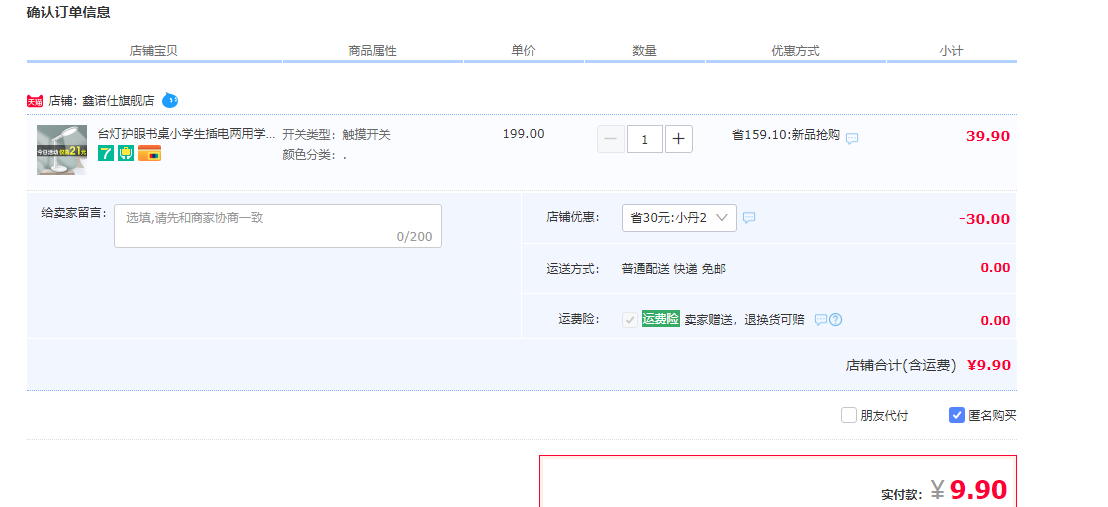Click the -30.00 shop discount amount
The height and width of the screenshot is (507, 1108).
click(984, 219)
